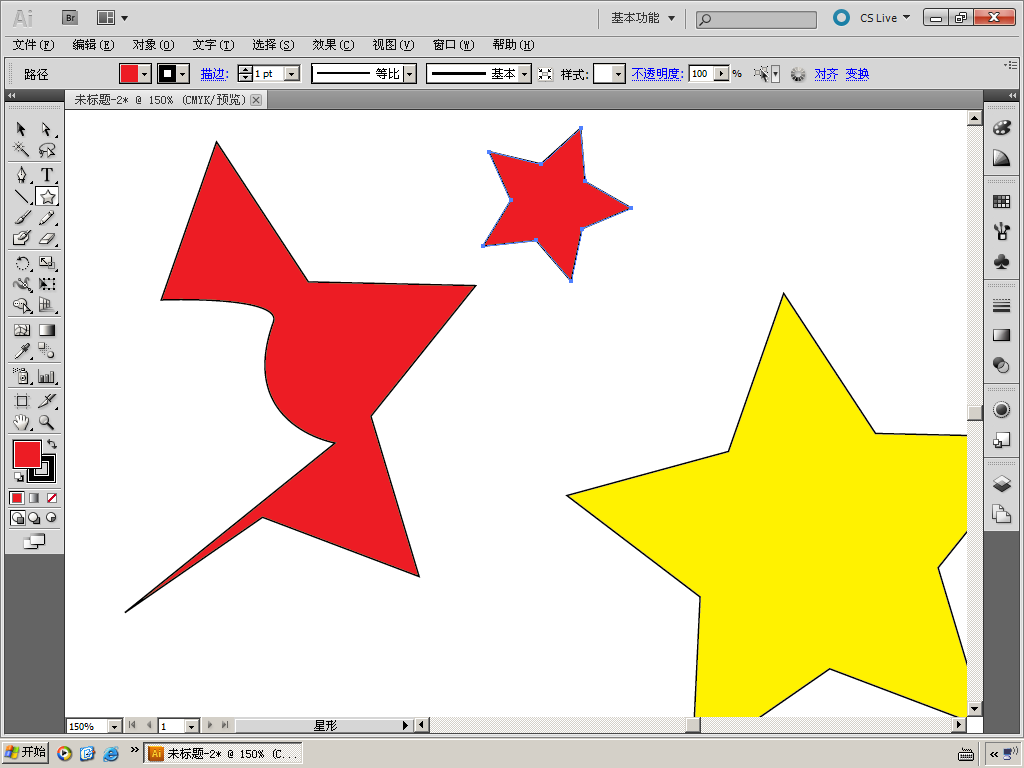Select the Type tool
This screenshot has width=1024, height=768.
(x=46, y=174)
